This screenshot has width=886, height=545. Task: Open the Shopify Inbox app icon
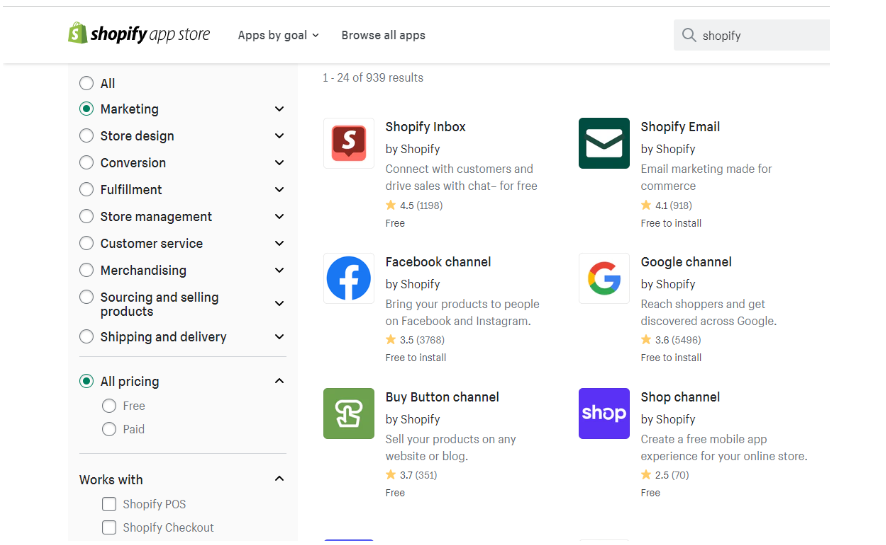[x=349, y=143]
